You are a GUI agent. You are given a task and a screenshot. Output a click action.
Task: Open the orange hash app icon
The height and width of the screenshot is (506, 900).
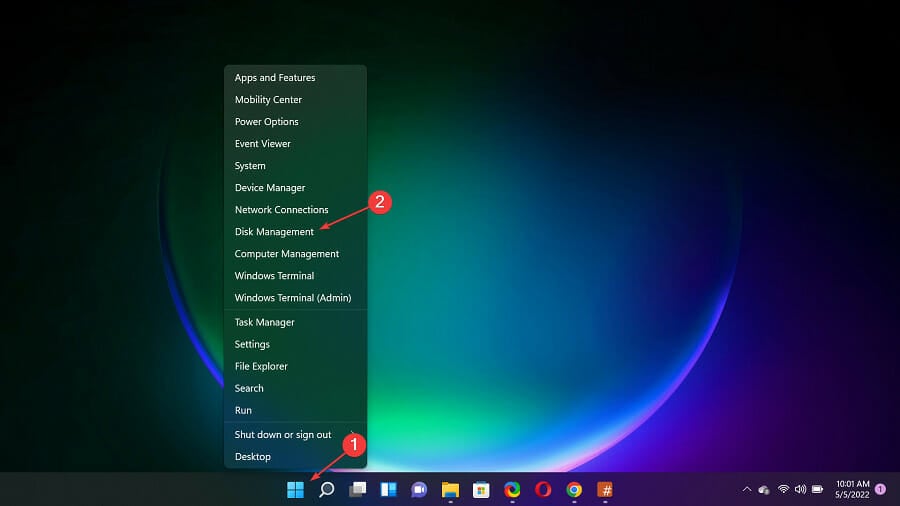pos(605,489)
